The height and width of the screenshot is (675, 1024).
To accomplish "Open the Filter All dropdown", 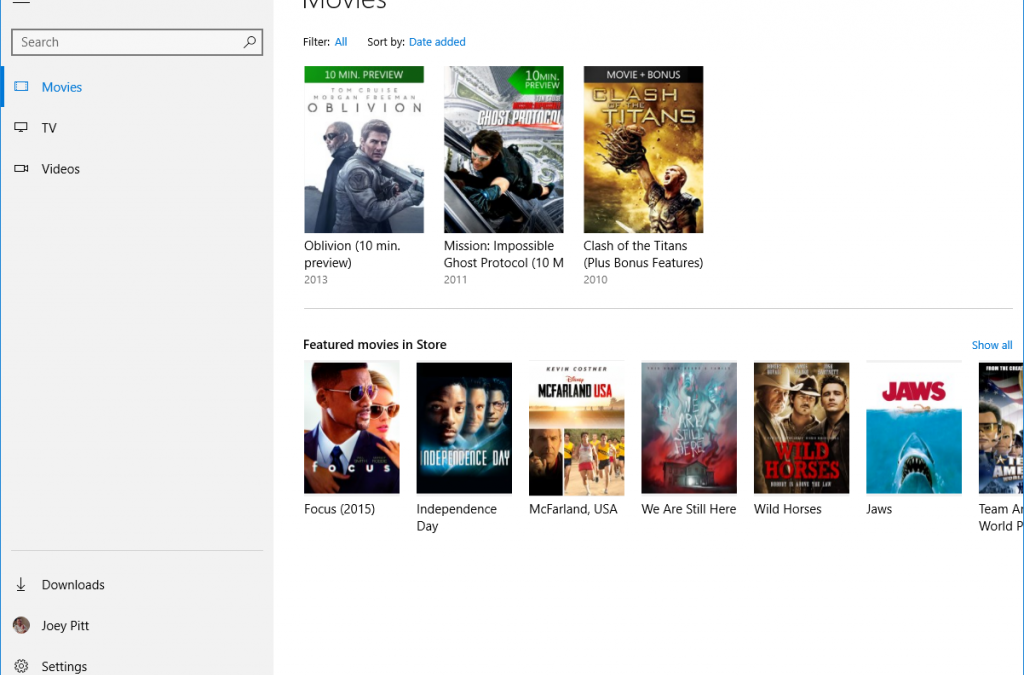I will tap(341, 42).
